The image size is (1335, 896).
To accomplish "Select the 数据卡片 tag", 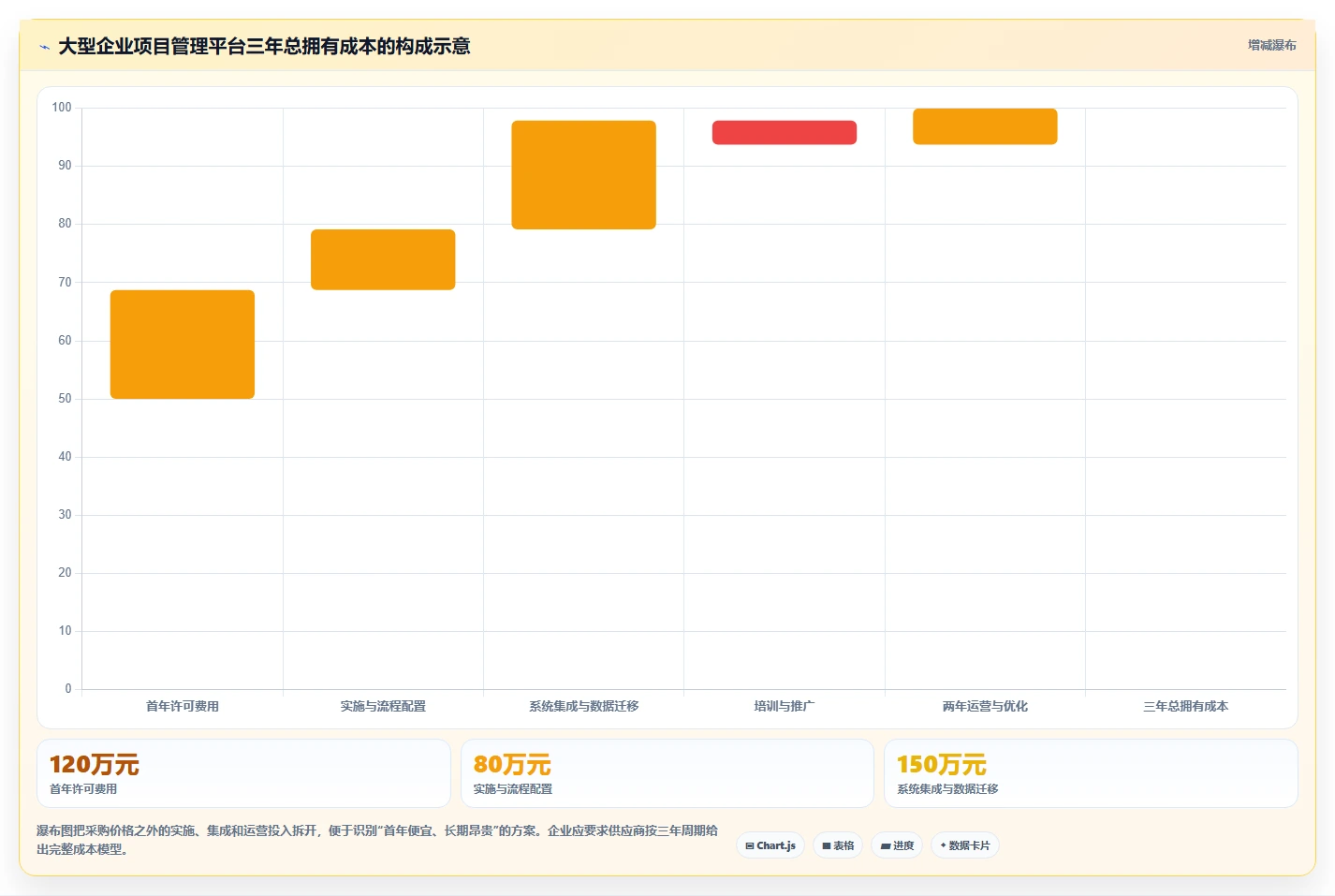I will tap(965, 845).
